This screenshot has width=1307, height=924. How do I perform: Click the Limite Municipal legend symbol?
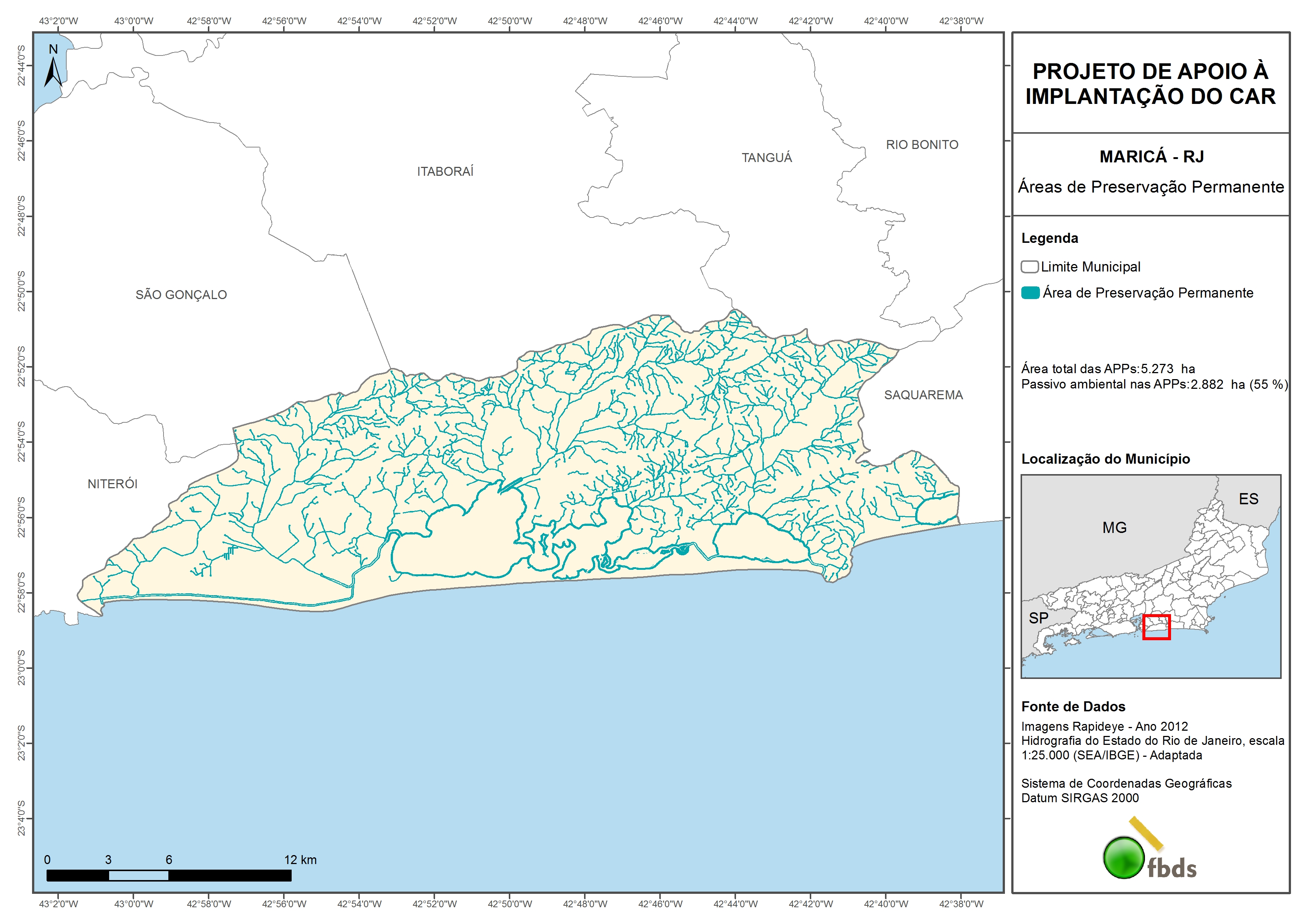[1029, 266]
